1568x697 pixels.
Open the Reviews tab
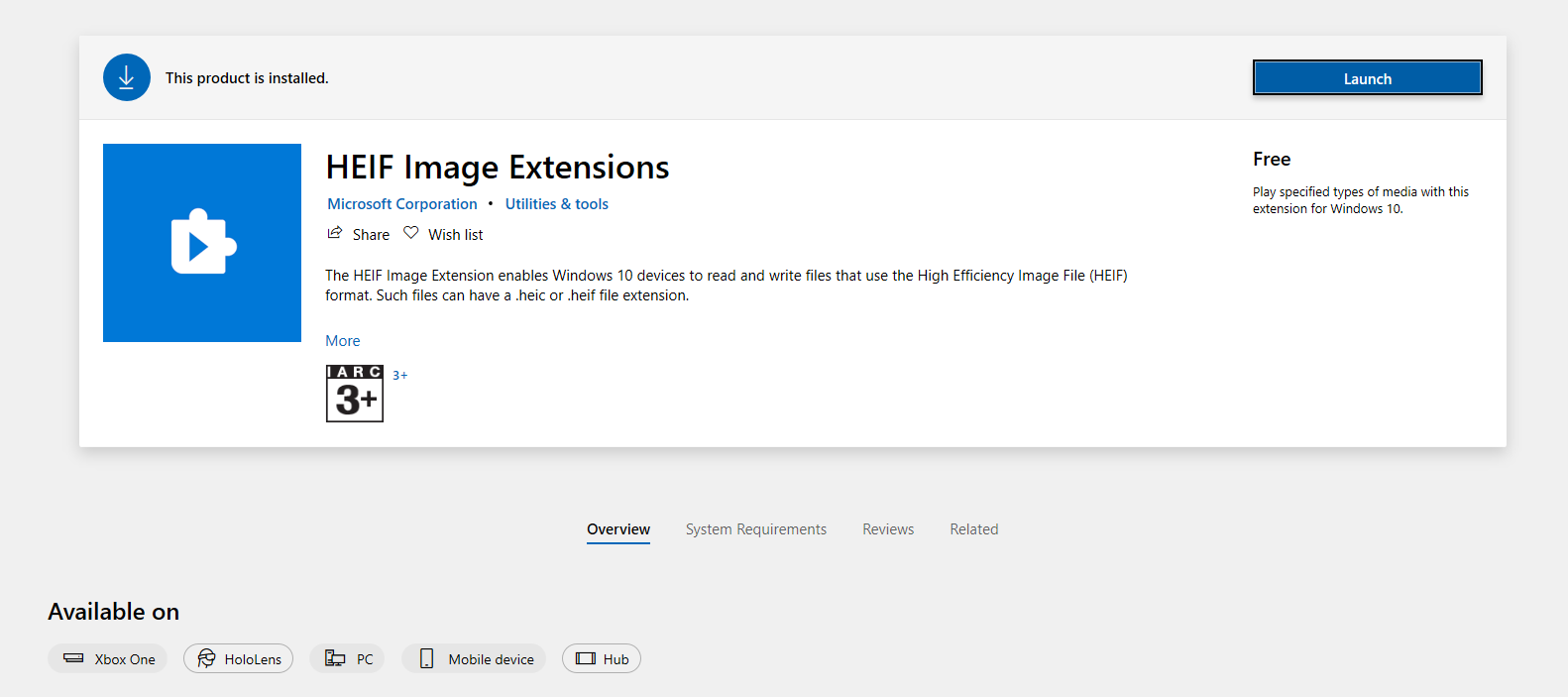click(x=888, y=529)
